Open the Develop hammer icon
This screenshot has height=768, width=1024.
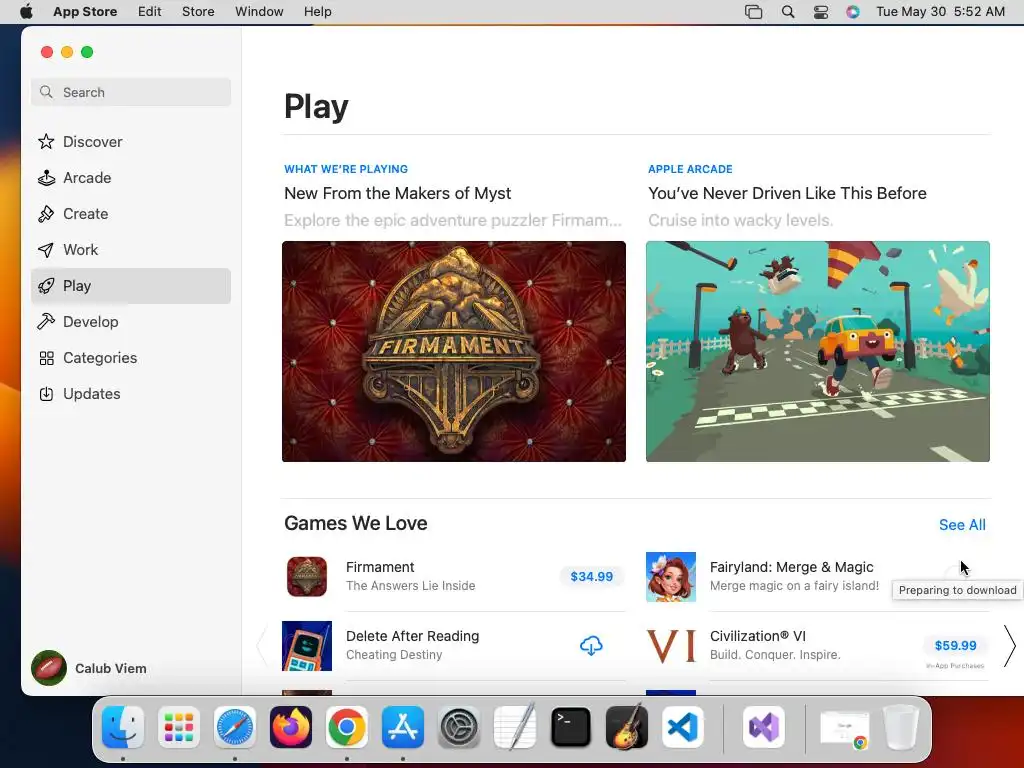[46, 321]
